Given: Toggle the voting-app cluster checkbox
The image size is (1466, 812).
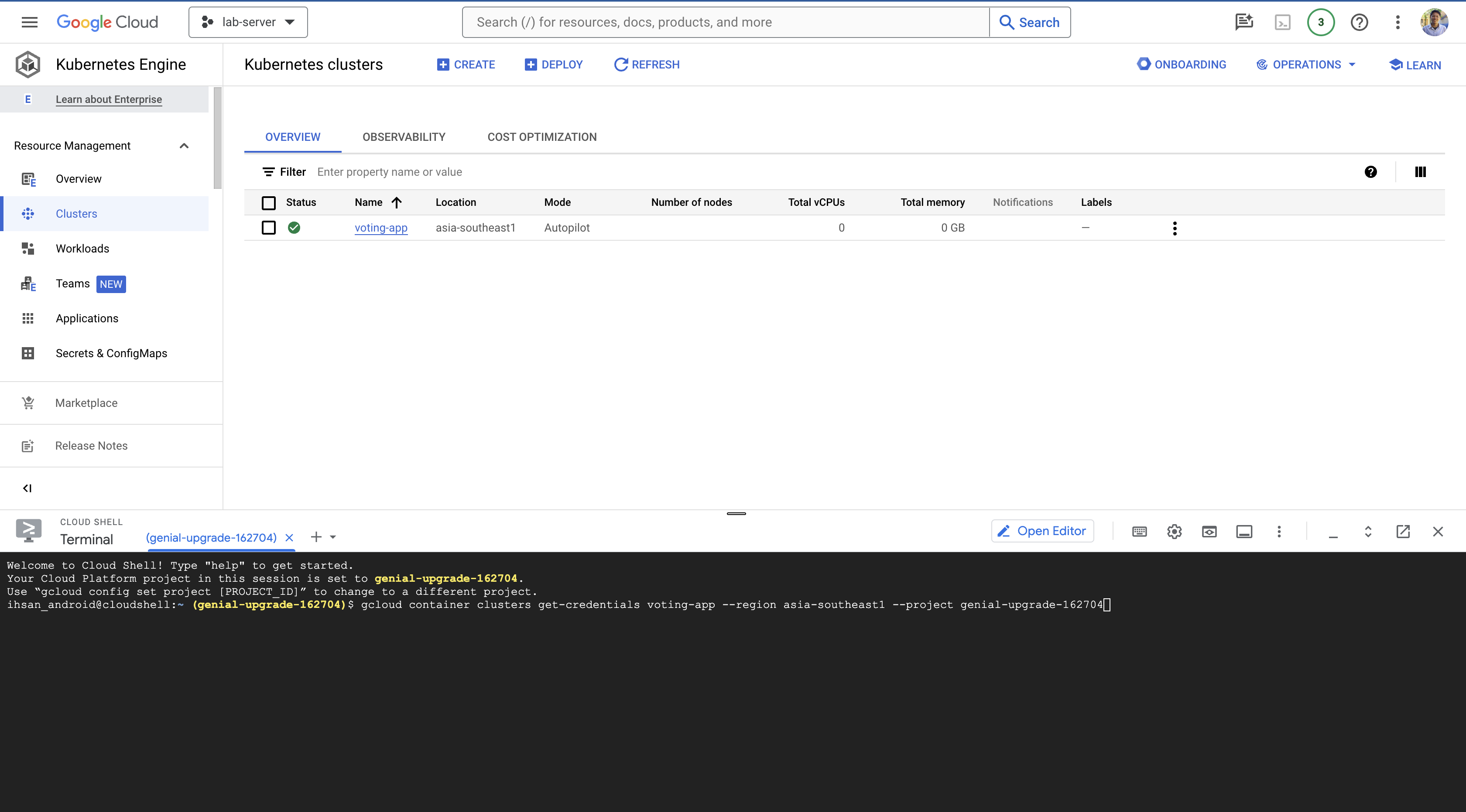Looking at the screenshot, I should point(269,228).
